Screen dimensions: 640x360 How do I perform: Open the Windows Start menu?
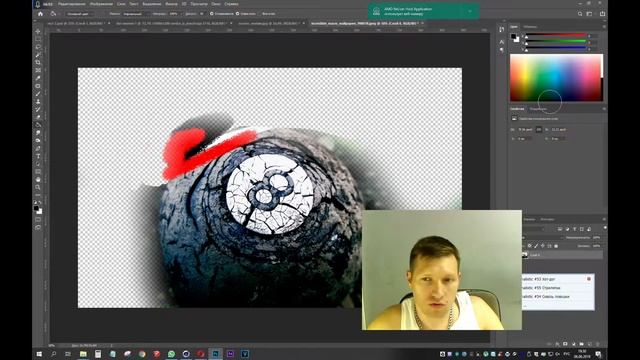(x=39, y=354)
